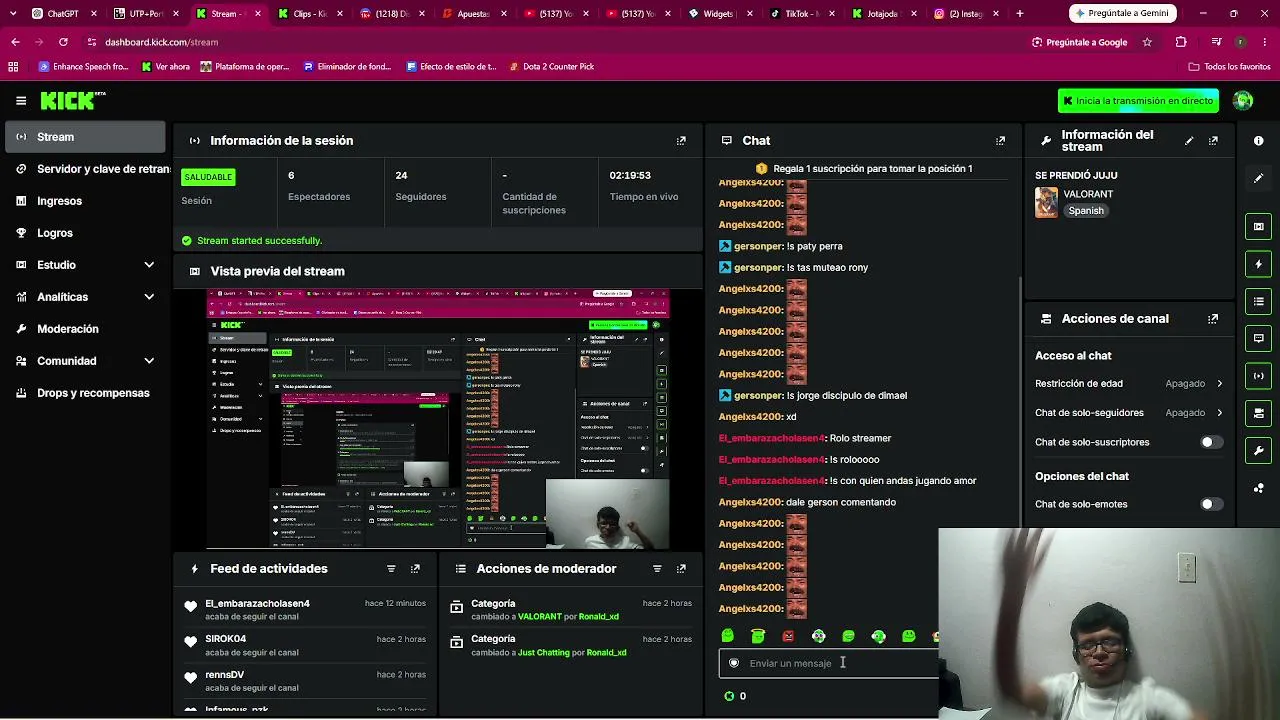
Task: Toggle the chat bubble icon in right sidebar
Action: click(1258, 338)
